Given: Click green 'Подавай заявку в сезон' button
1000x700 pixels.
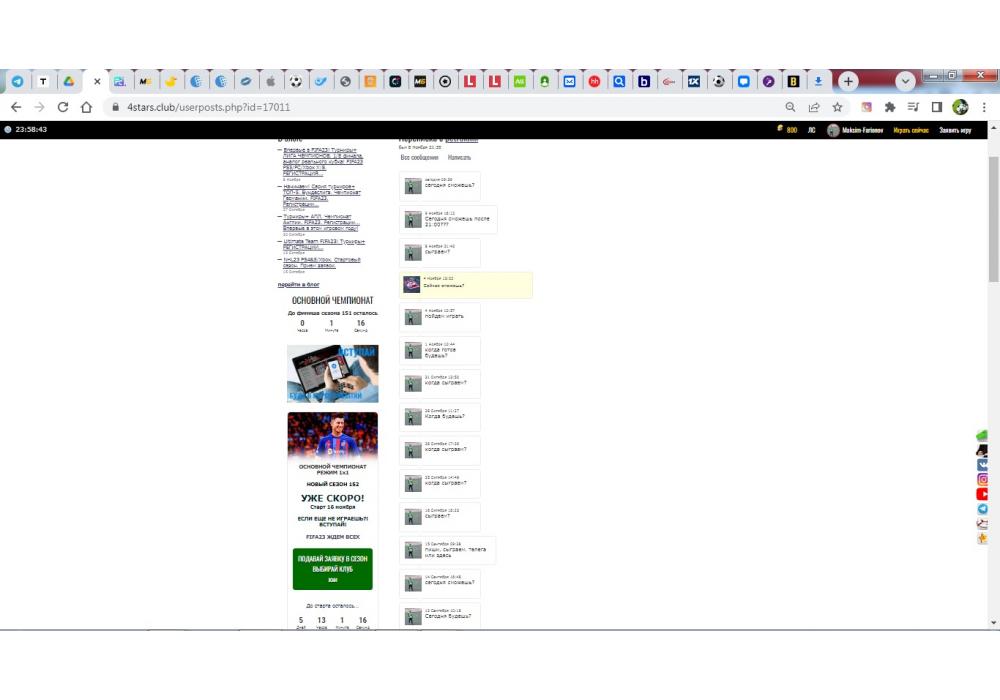Looking at the screenshot, I should 332,568.
